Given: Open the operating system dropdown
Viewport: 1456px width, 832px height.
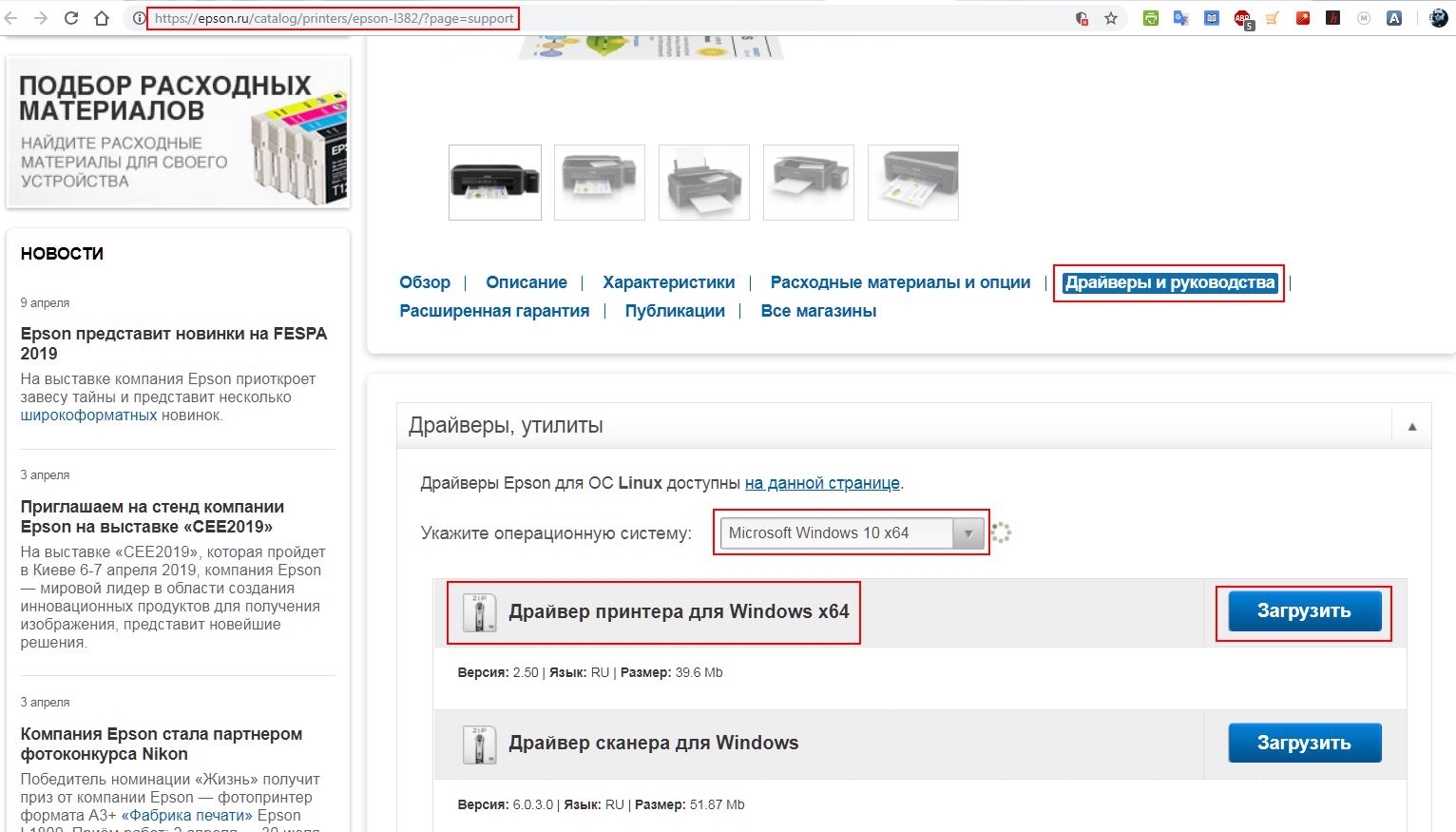Looking at the screenshot, I should (x=852, y=532).
